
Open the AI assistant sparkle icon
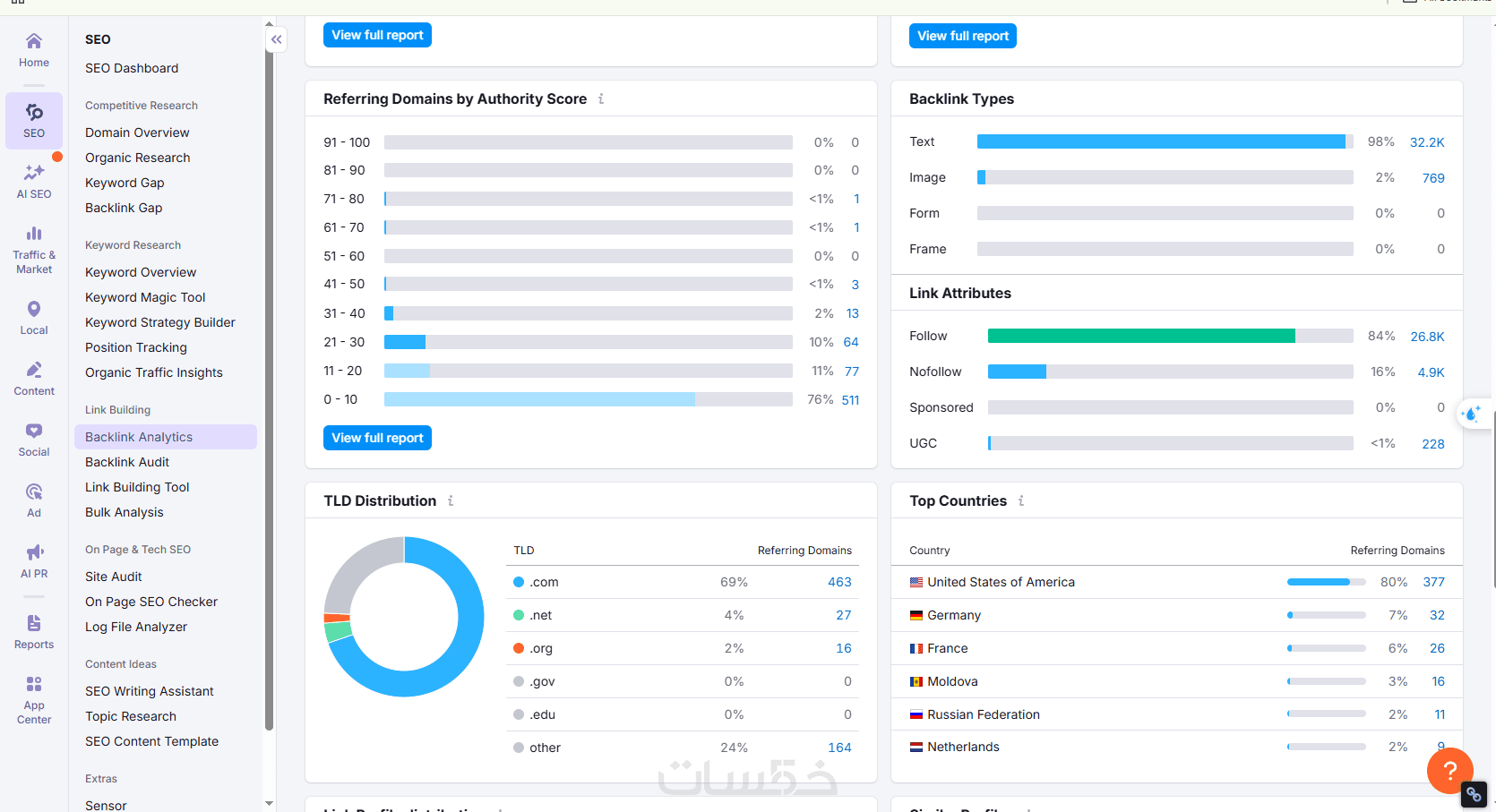click(1472, 414)
